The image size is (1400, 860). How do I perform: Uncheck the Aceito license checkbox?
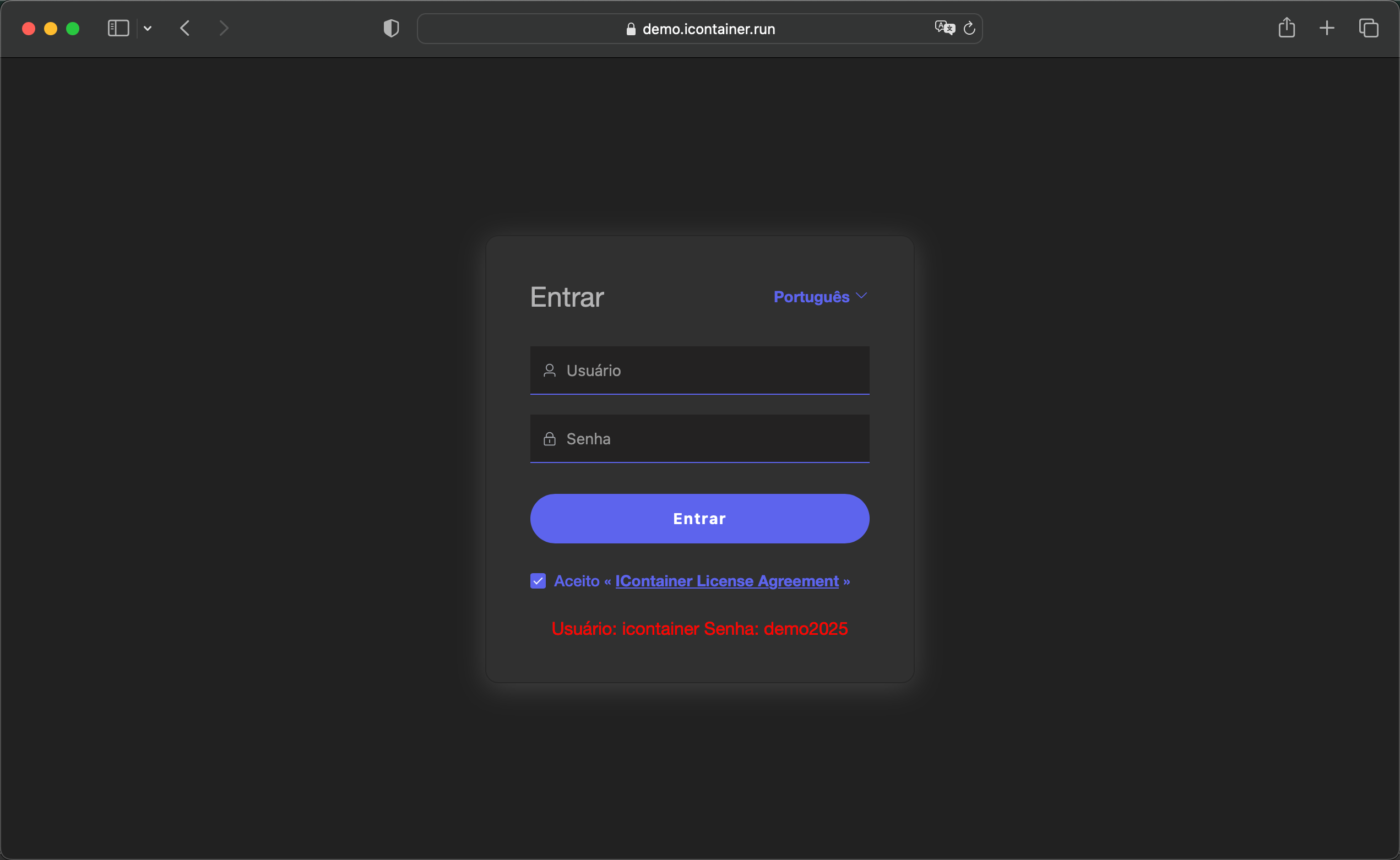pos(538,581)
